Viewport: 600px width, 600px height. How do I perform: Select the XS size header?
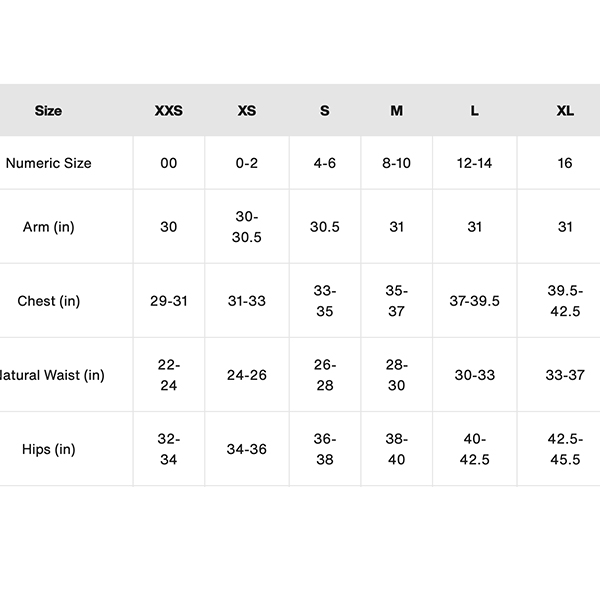pyautogui.click(x=247, y=111)
